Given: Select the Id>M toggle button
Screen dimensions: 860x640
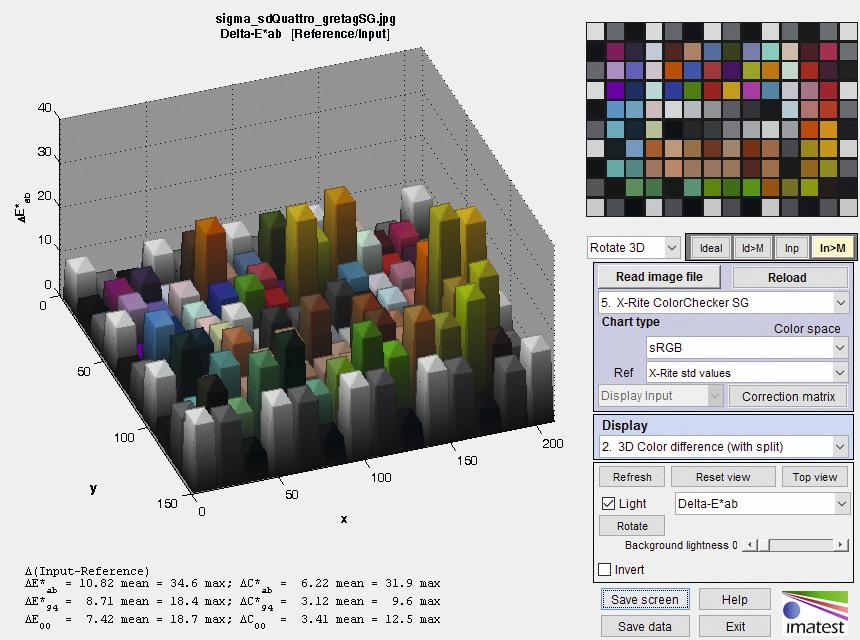Looking at the screenshot, I should (x=752, y=248).
